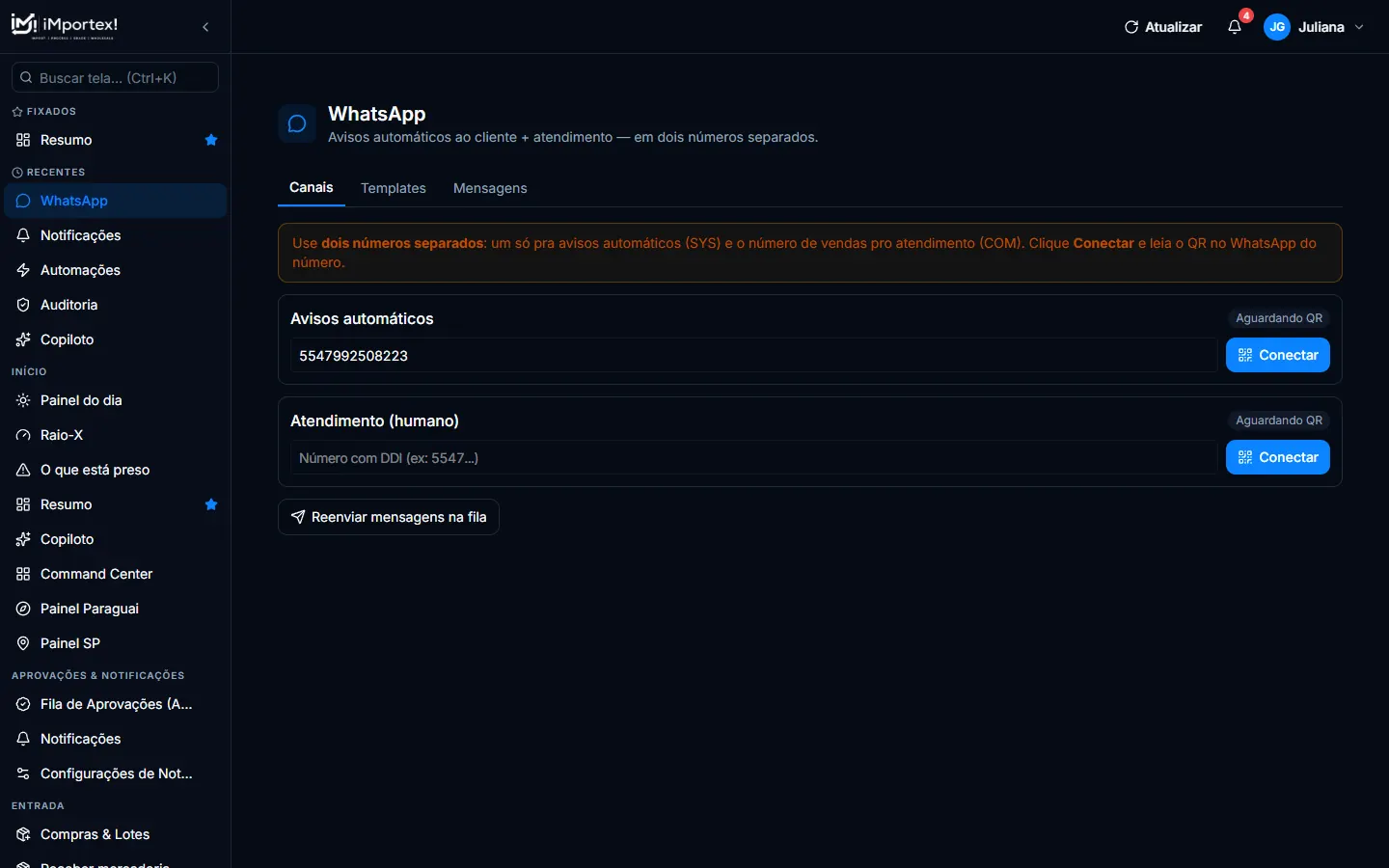
Task: Click Conectar for Avisos automáticos
Action: tap(1278, 355)
